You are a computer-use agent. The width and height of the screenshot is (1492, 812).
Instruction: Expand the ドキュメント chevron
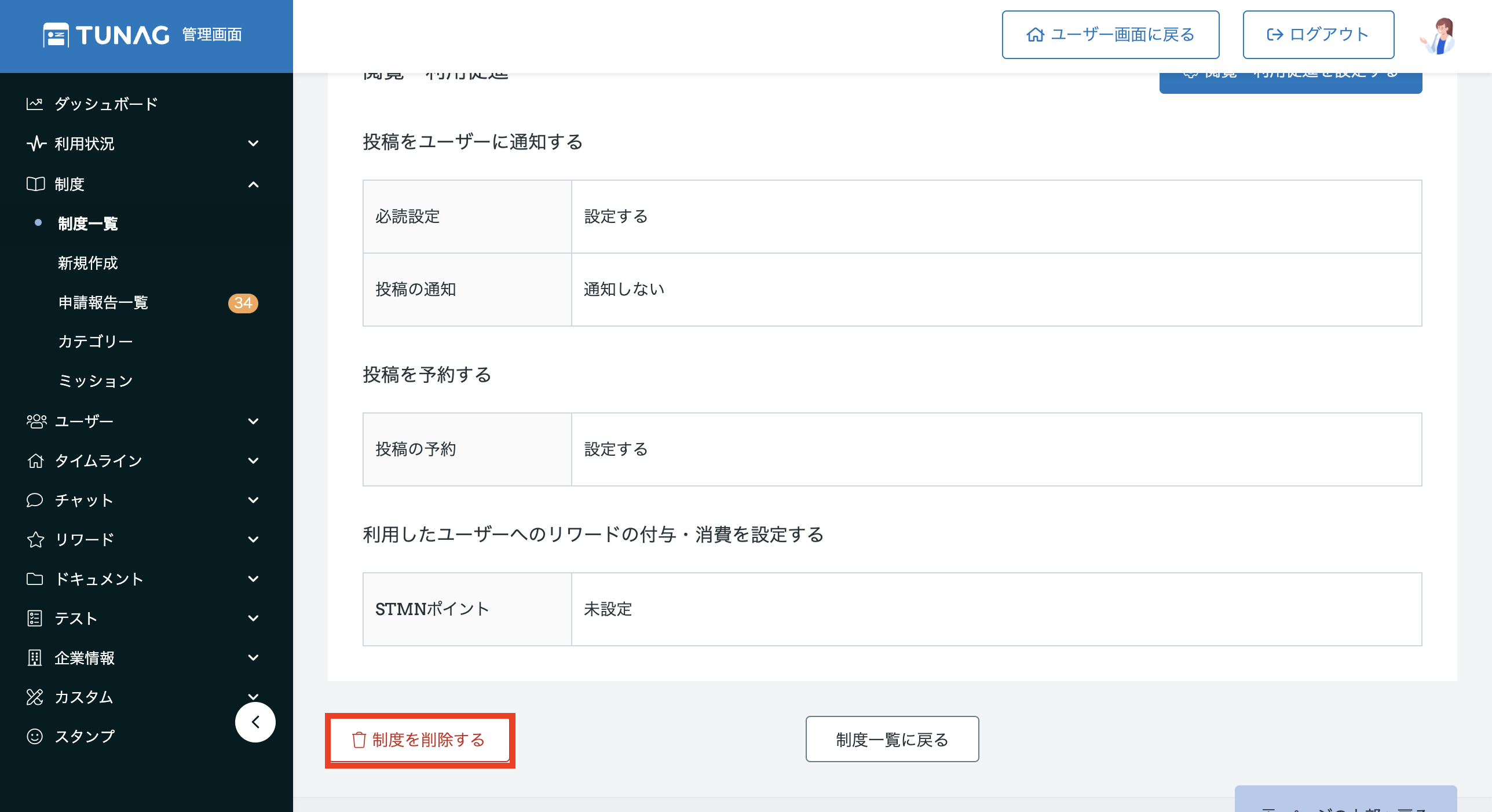253,579
